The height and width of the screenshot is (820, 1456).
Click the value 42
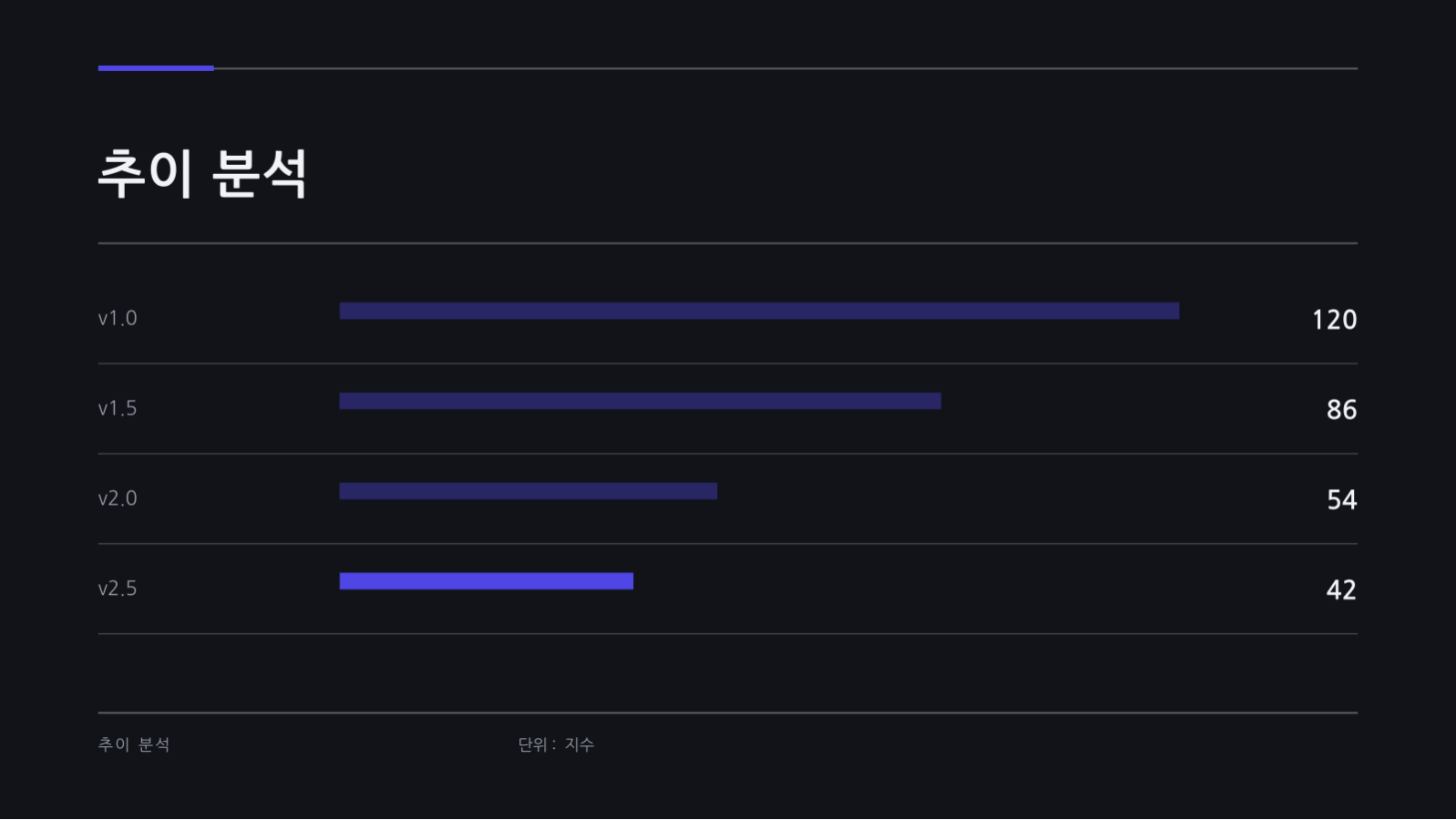[x=1342, y=590]
